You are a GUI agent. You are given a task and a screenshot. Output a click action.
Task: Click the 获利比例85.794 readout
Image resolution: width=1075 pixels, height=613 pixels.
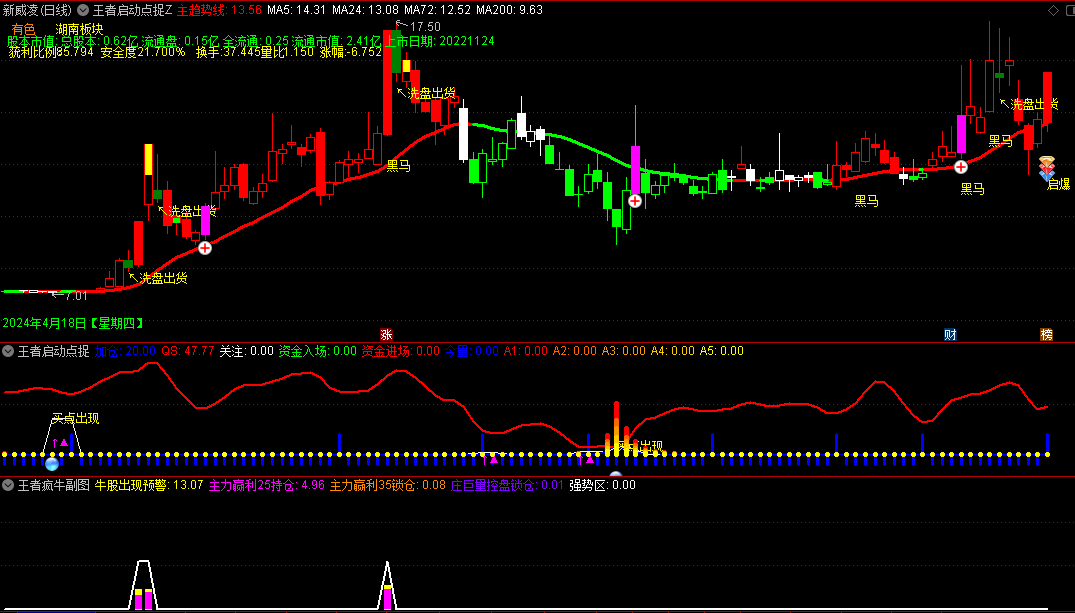tap(51, 52)
